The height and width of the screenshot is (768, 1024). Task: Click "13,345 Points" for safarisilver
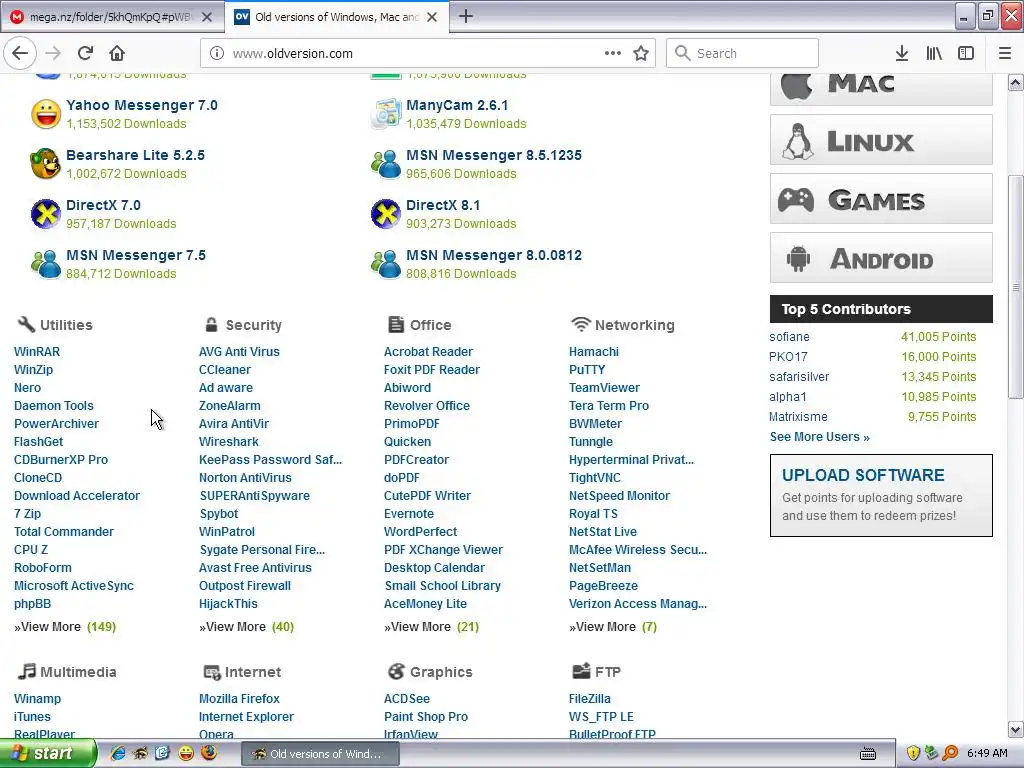(x=938, y=377)
